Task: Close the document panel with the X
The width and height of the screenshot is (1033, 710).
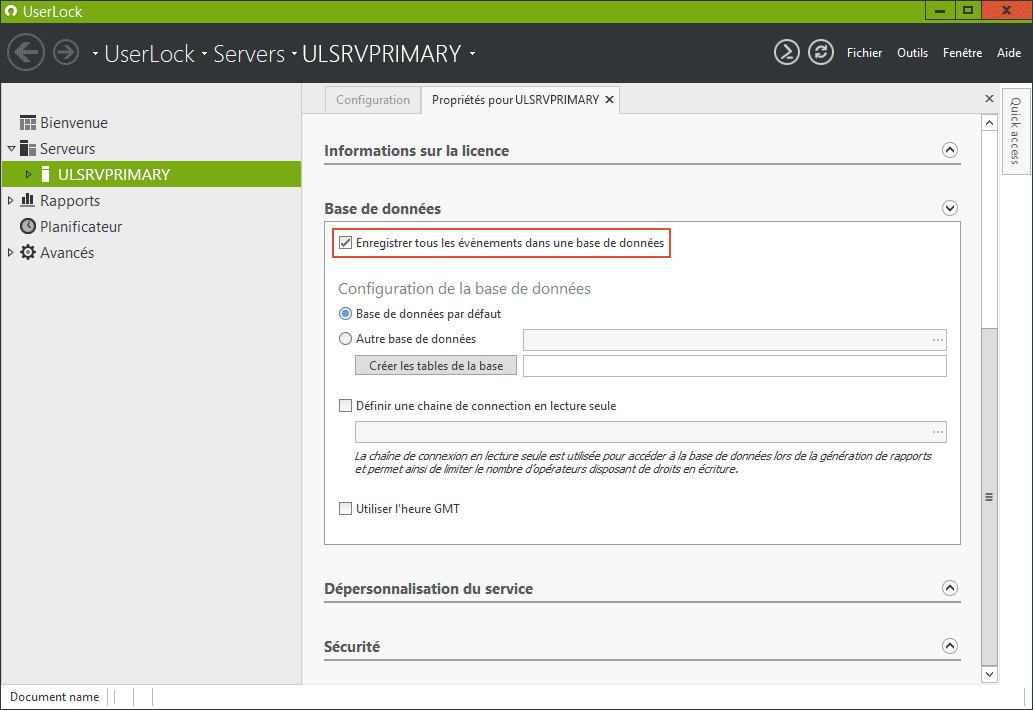Action: (989, 99)
